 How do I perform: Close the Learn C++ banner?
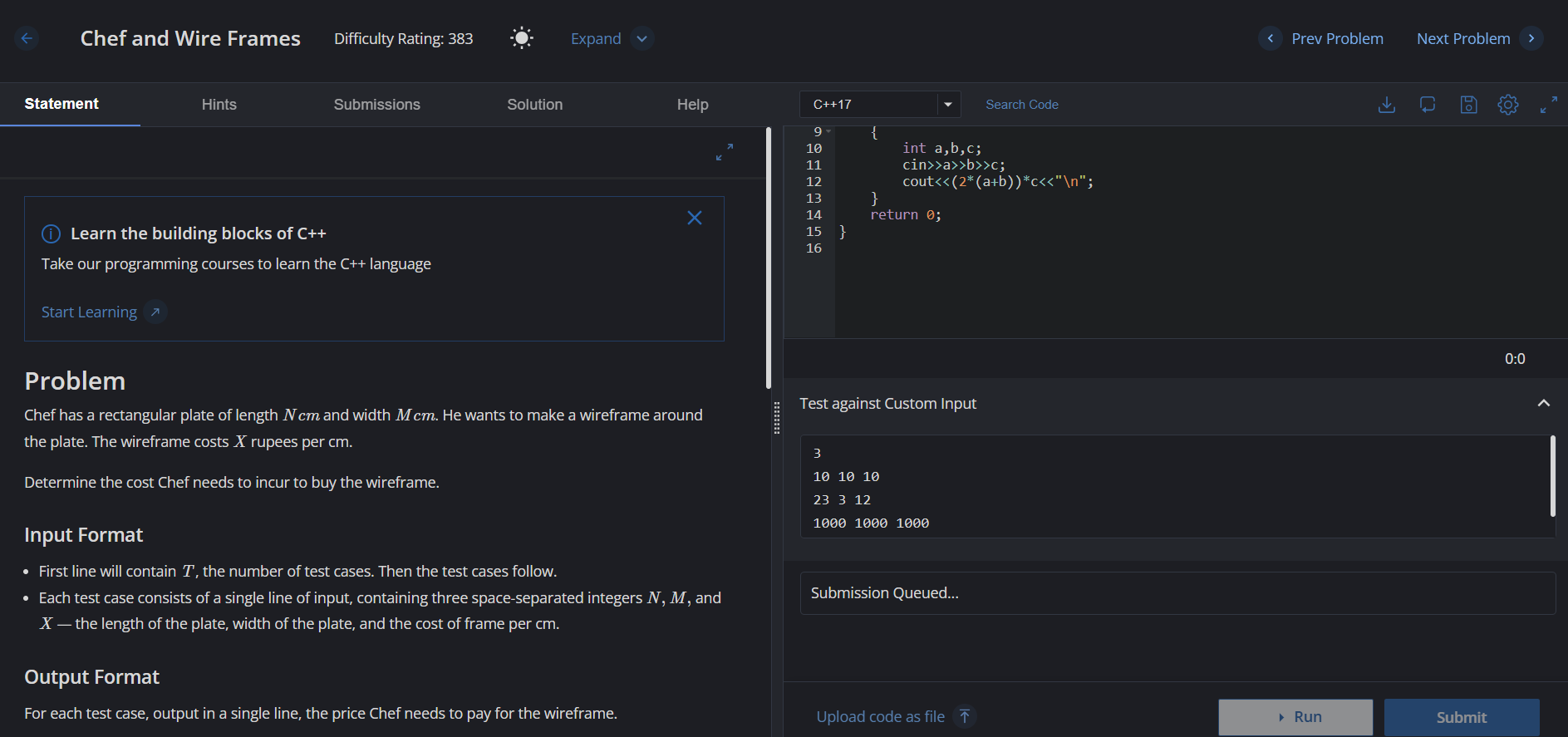tap(695, 218)
